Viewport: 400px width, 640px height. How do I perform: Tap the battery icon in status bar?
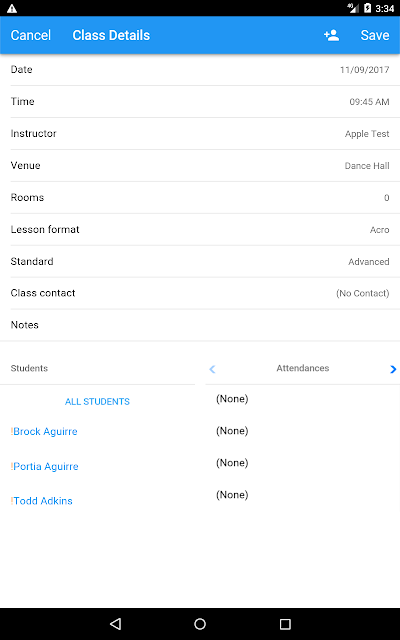[367, 8]
